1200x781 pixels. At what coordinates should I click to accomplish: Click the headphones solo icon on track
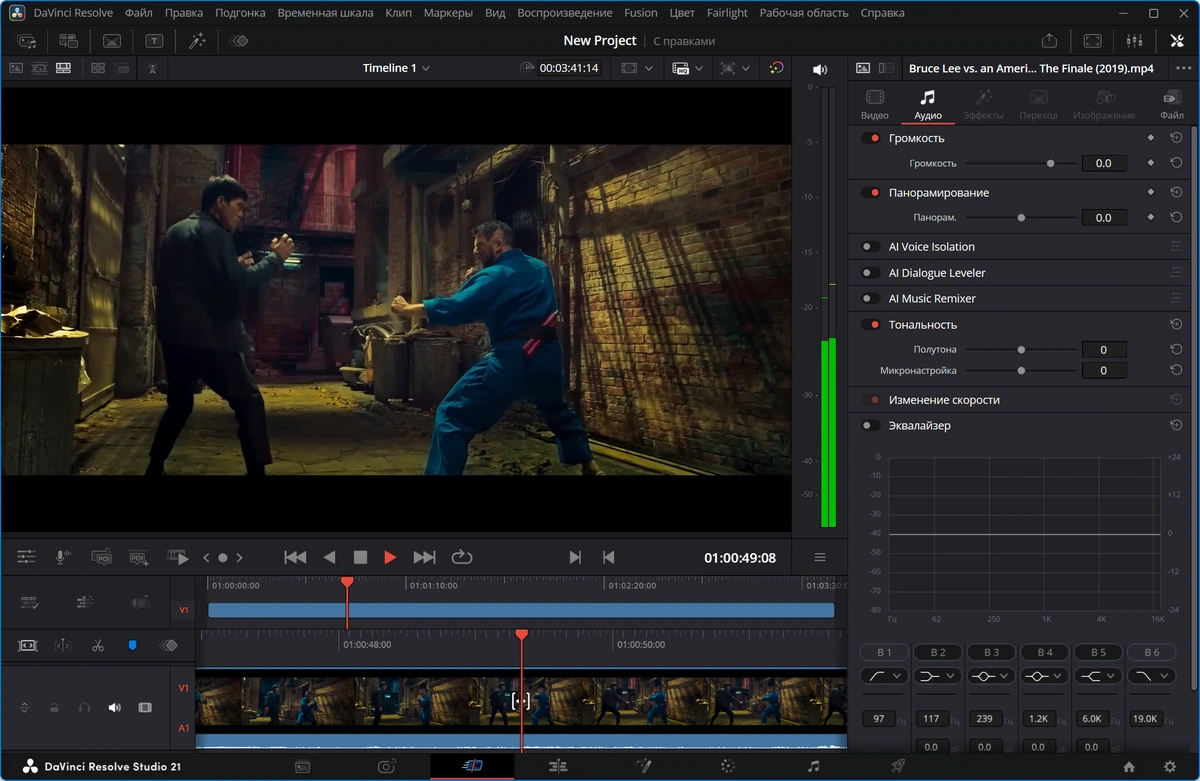click(84, 707)
